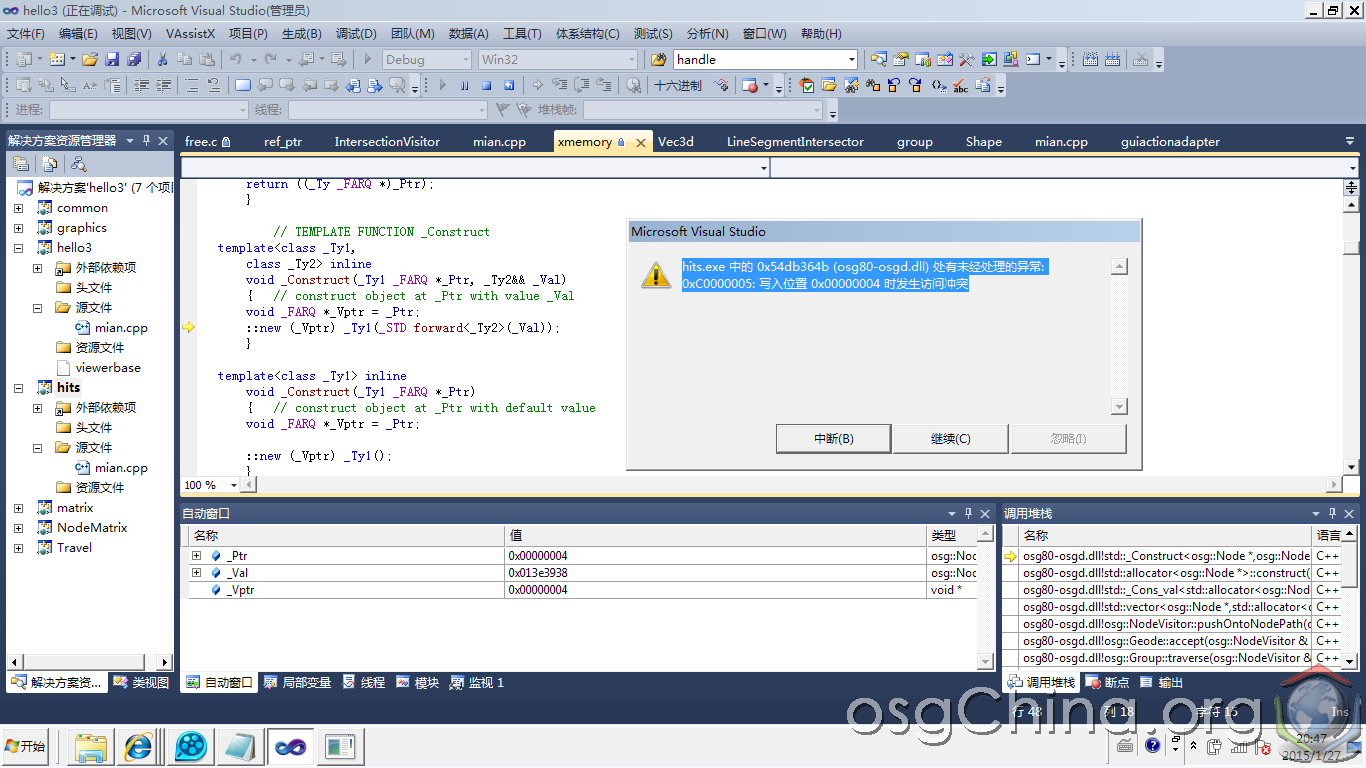This screenshot has width=1366, height=768.
Task: Open Quick Watch icon in debug toolbar
Action: pos(633,86)
